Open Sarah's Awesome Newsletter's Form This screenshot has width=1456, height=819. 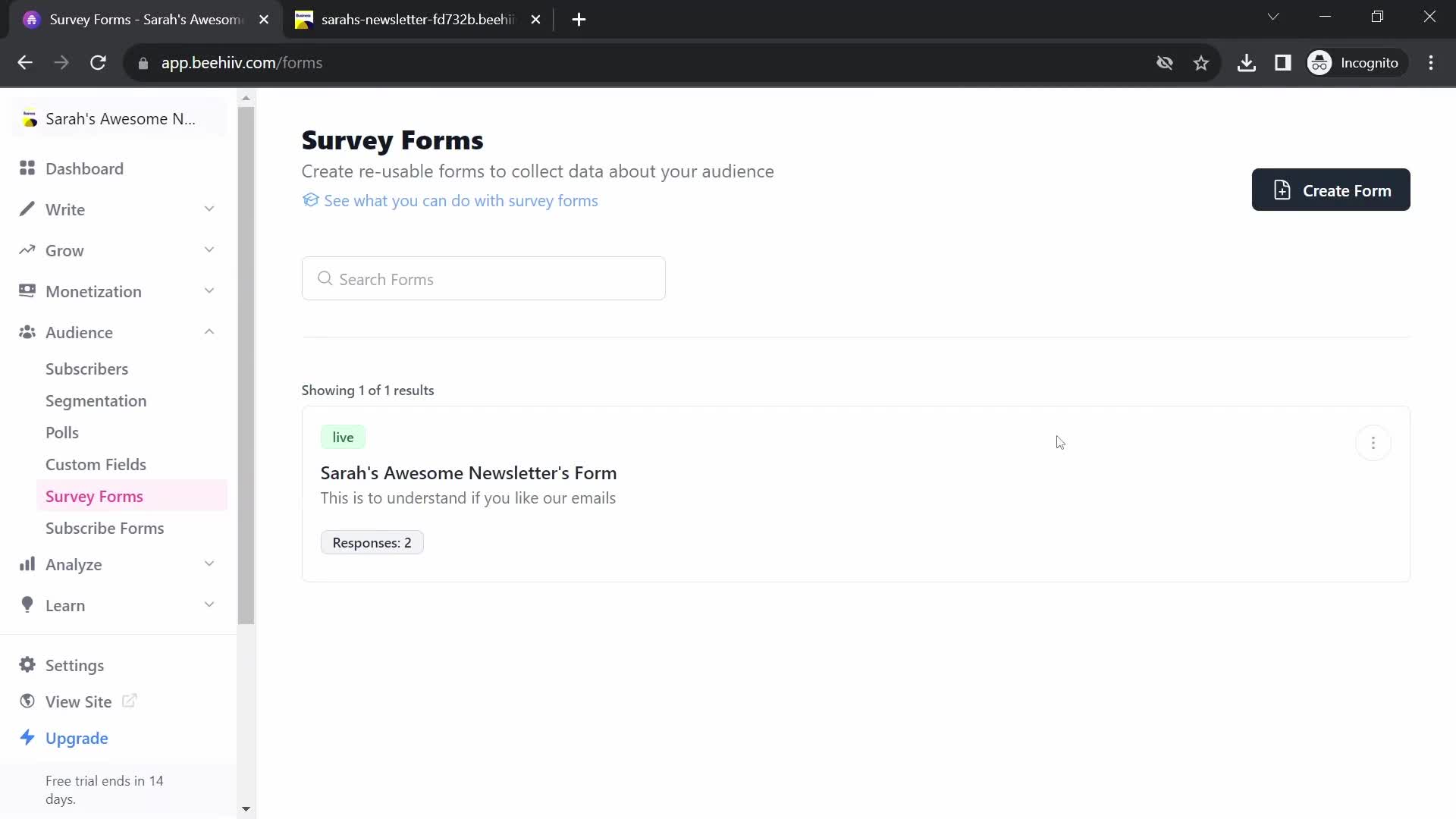pyautogui.click(x=468, y=472)
